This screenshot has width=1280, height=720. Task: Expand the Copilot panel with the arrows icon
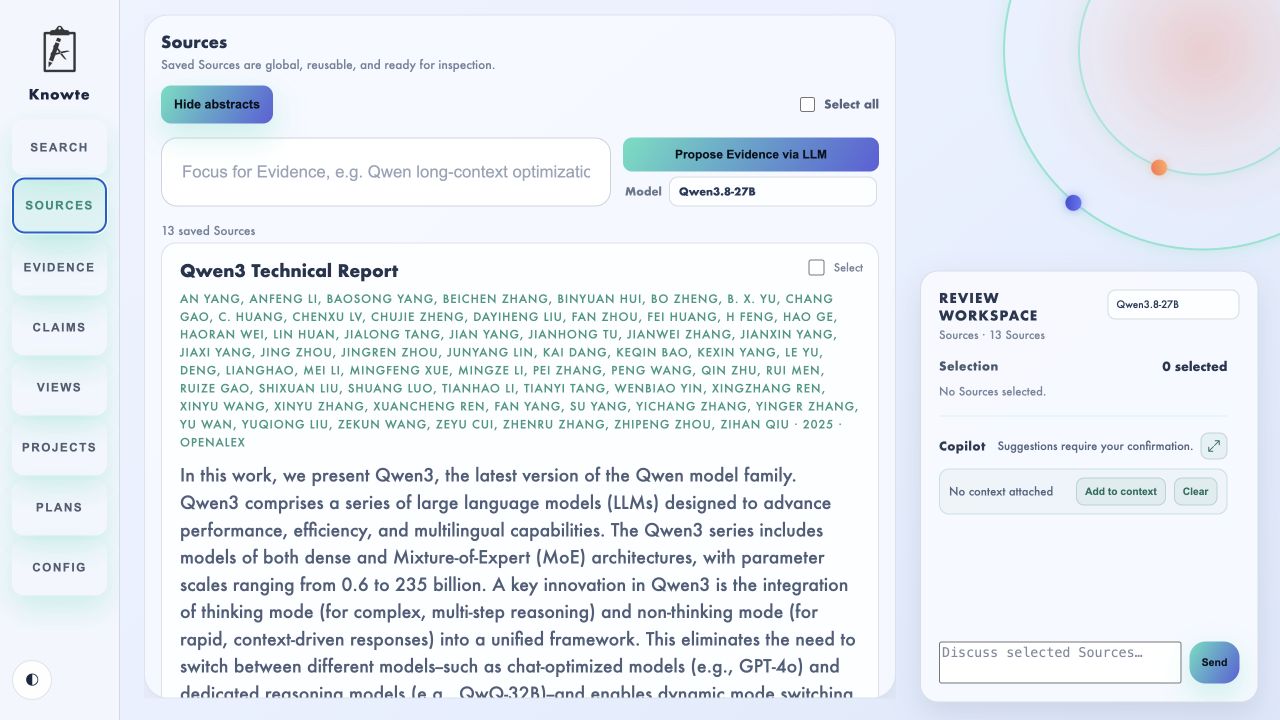pyautogui.click(x=1214, y=446)
